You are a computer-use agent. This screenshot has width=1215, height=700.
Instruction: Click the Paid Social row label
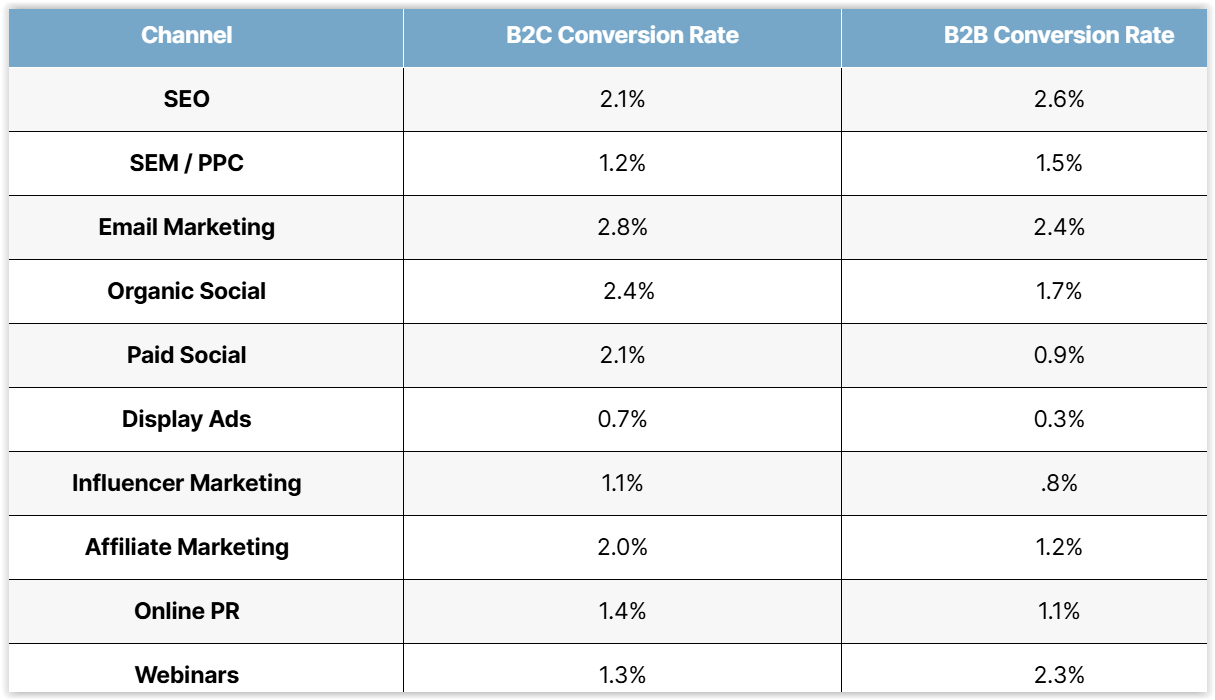pyautogui.click(x=187, y=355)
